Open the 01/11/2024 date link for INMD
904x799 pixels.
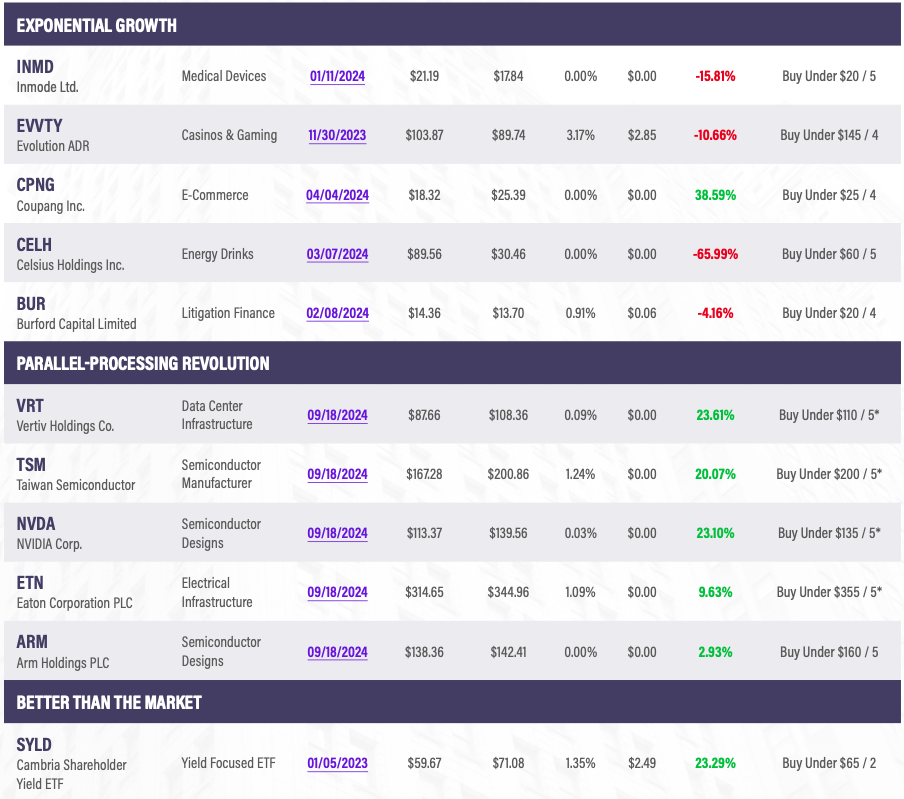(x=337, y=76)
